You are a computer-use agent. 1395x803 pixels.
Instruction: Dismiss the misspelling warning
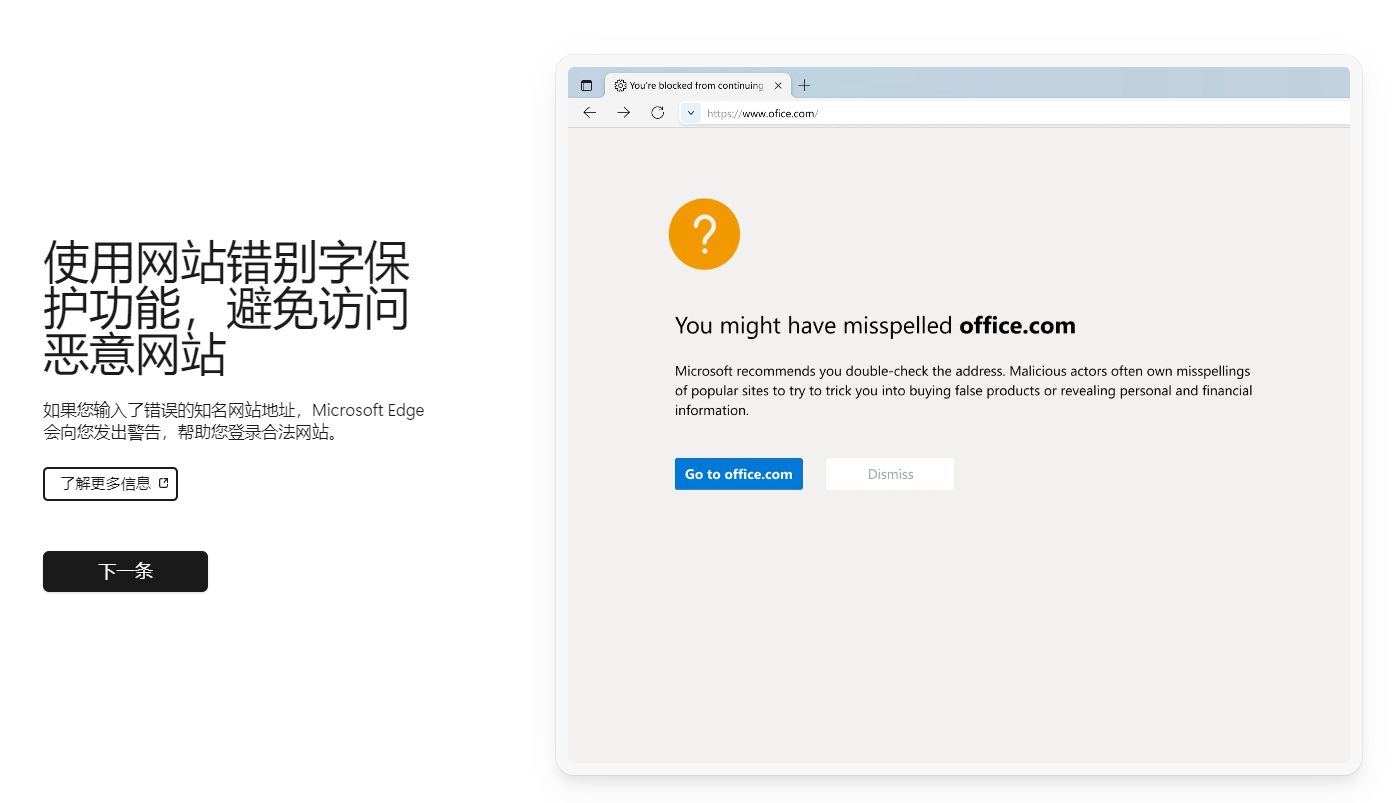pos(890,474)
